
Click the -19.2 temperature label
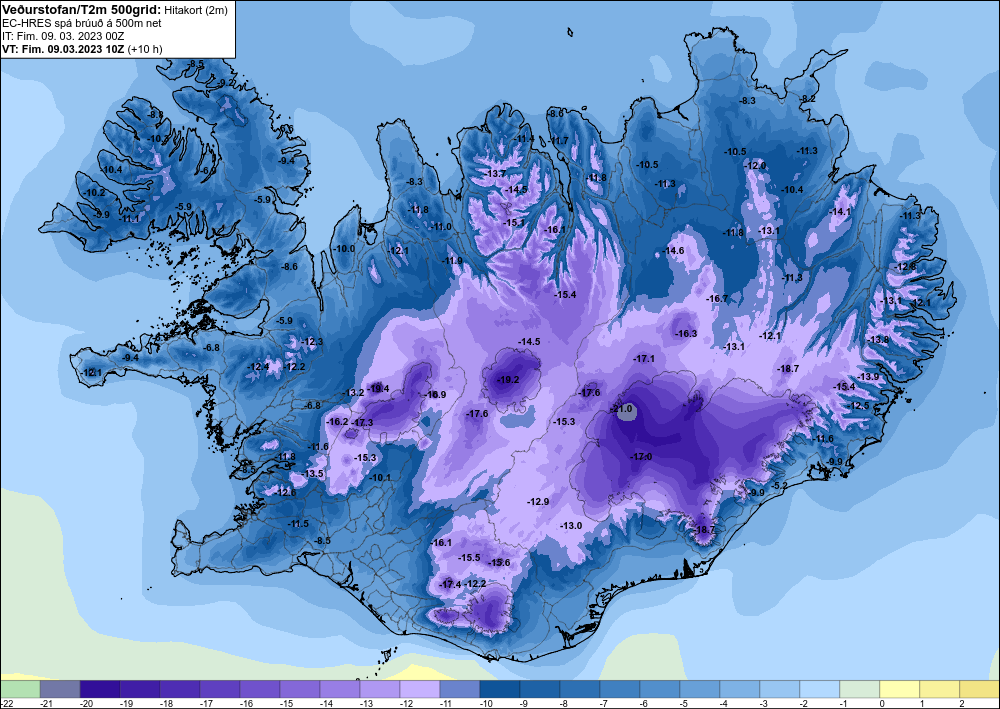[508, 379]
